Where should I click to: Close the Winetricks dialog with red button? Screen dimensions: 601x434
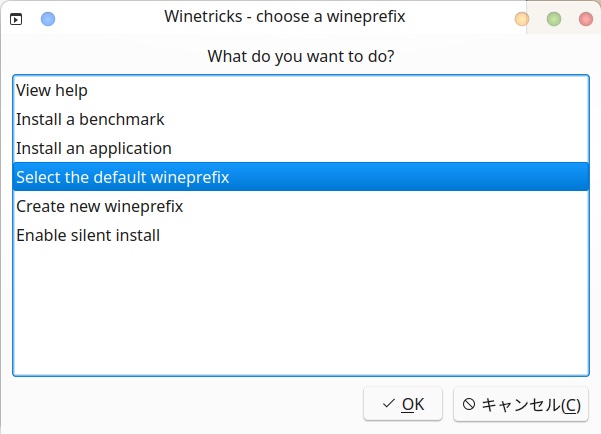click(585, 19)
